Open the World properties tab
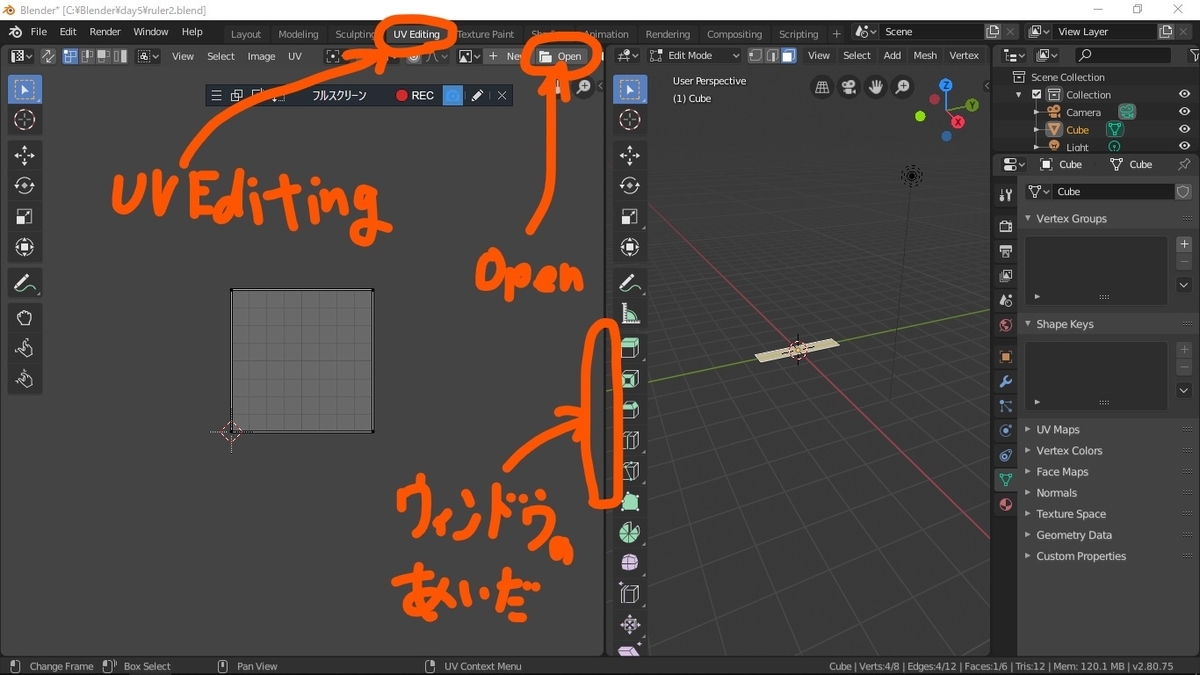This screenshot has width=1200, height=675. (1006, 325)
